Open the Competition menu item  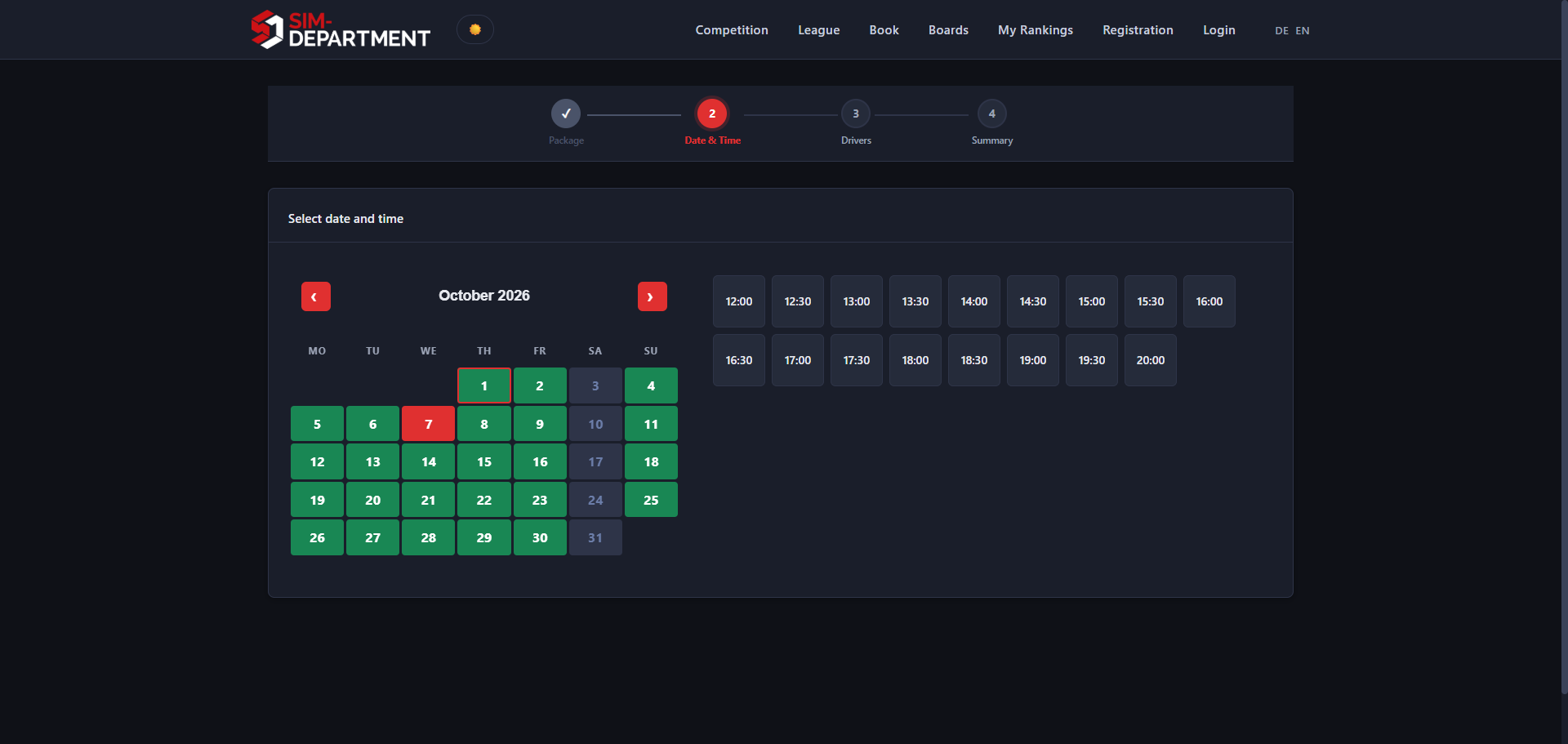tap(732, 30)
